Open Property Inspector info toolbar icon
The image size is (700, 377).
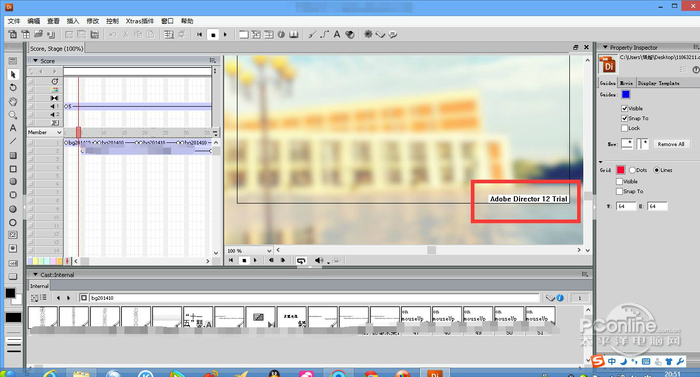click(x=281, y=34)
